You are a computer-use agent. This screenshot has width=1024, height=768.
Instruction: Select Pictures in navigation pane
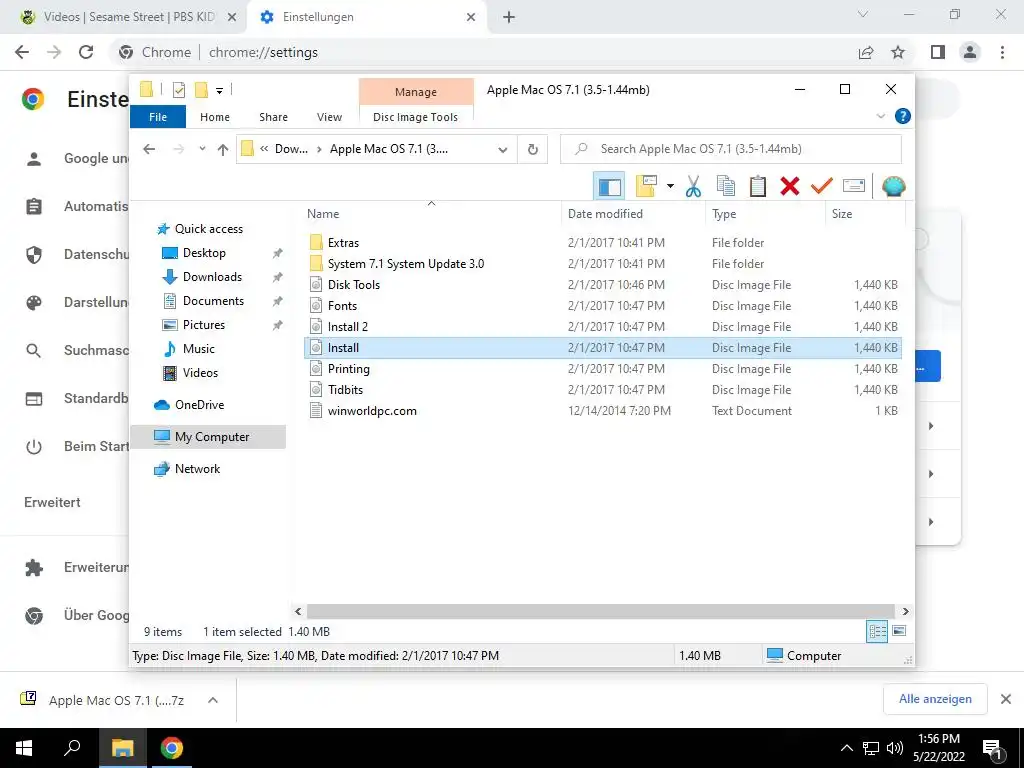(204, 325)
